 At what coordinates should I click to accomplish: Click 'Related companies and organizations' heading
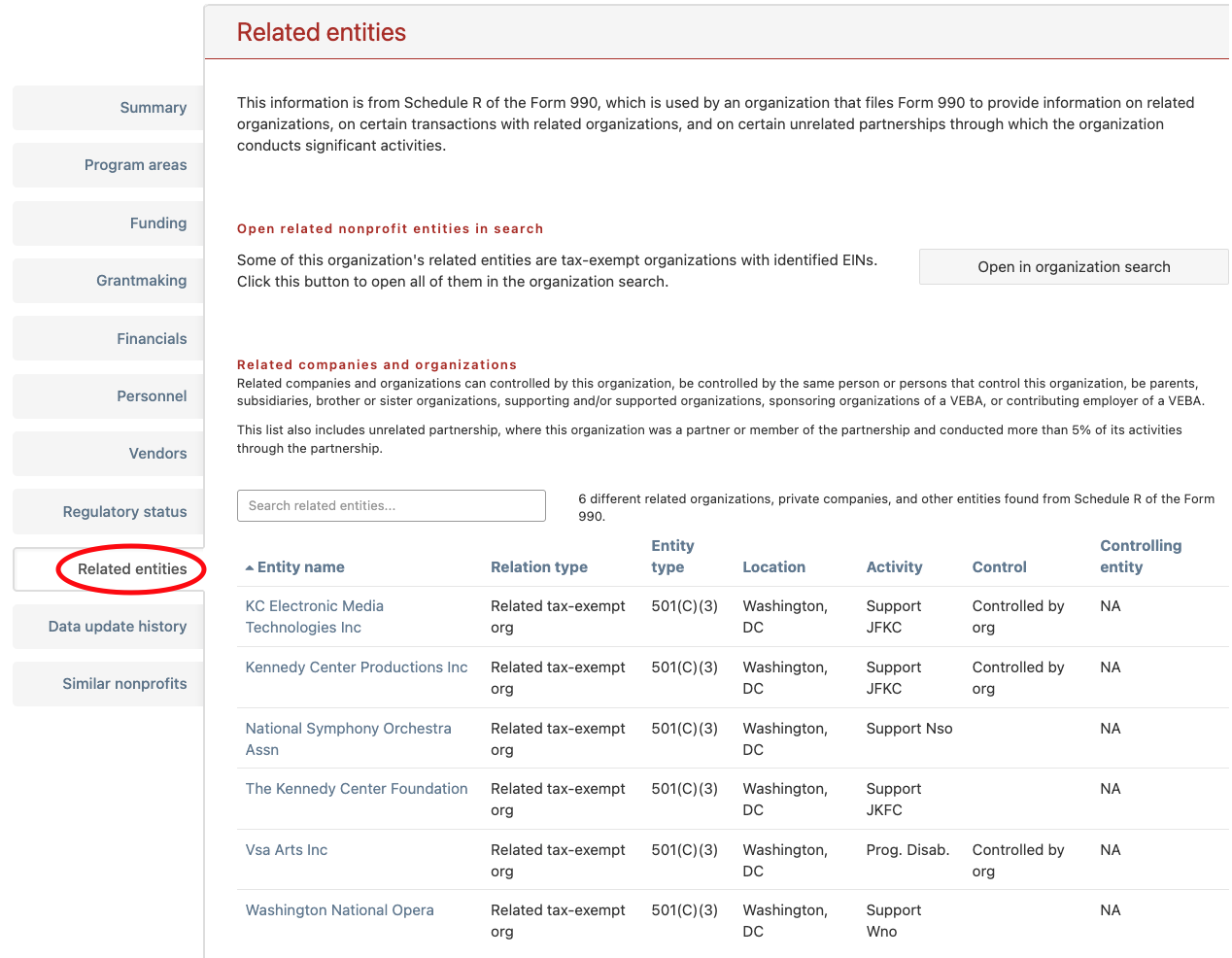coord(377,365)
